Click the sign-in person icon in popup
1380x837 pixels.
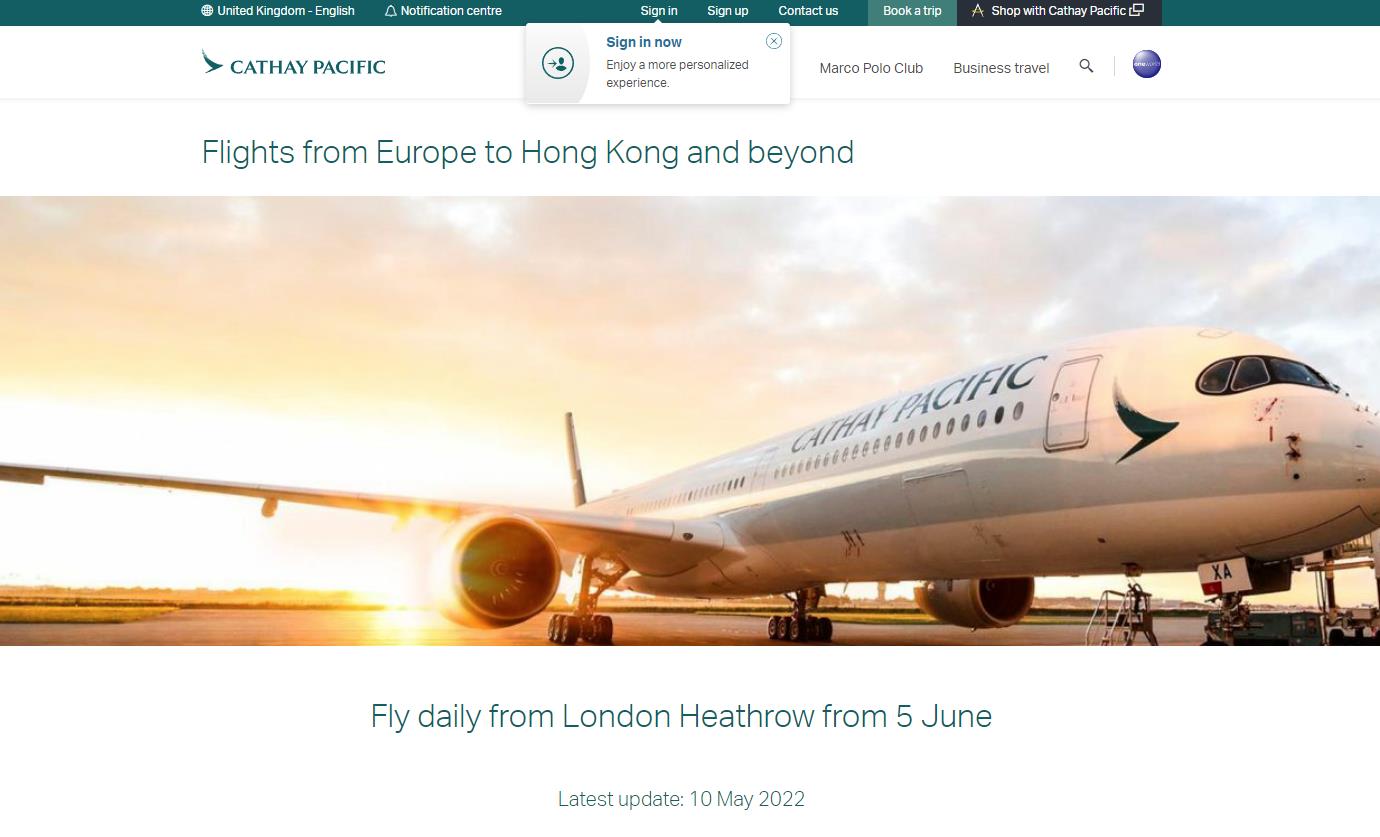click(x=558, y=63)
